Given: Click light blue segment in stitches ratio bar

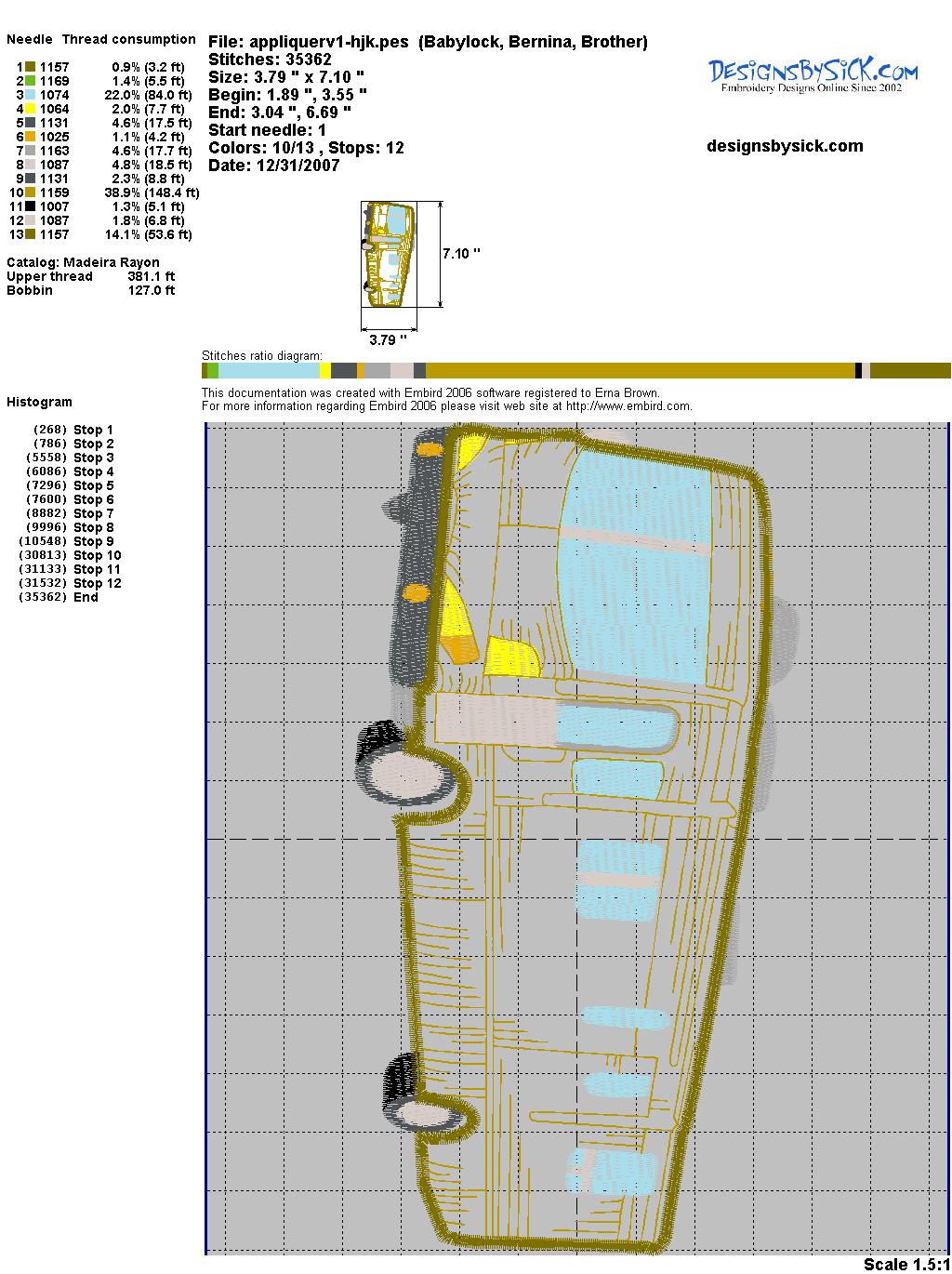Looking at the screenshot, I should click(x=269, y=371).
